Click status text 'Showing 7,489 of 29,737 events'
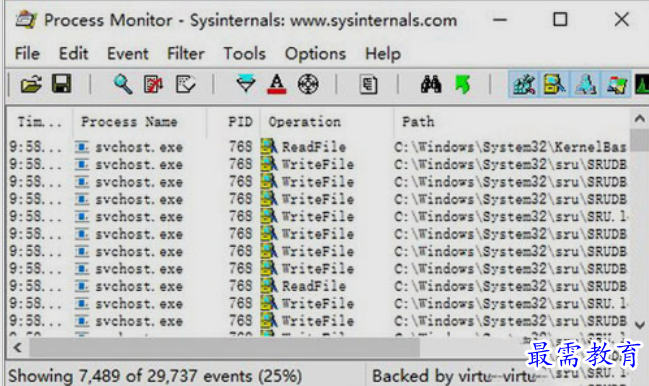 [x=130, y=376]
